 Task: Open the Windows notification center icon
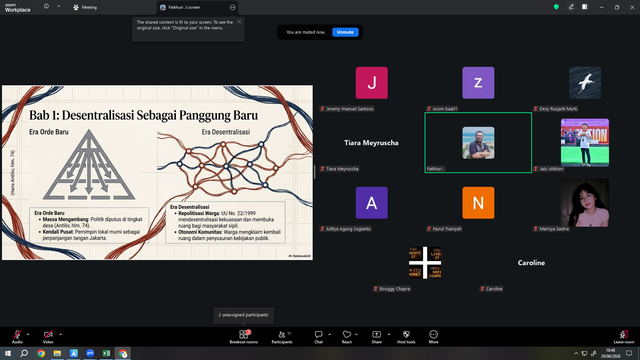click(629, 353)
